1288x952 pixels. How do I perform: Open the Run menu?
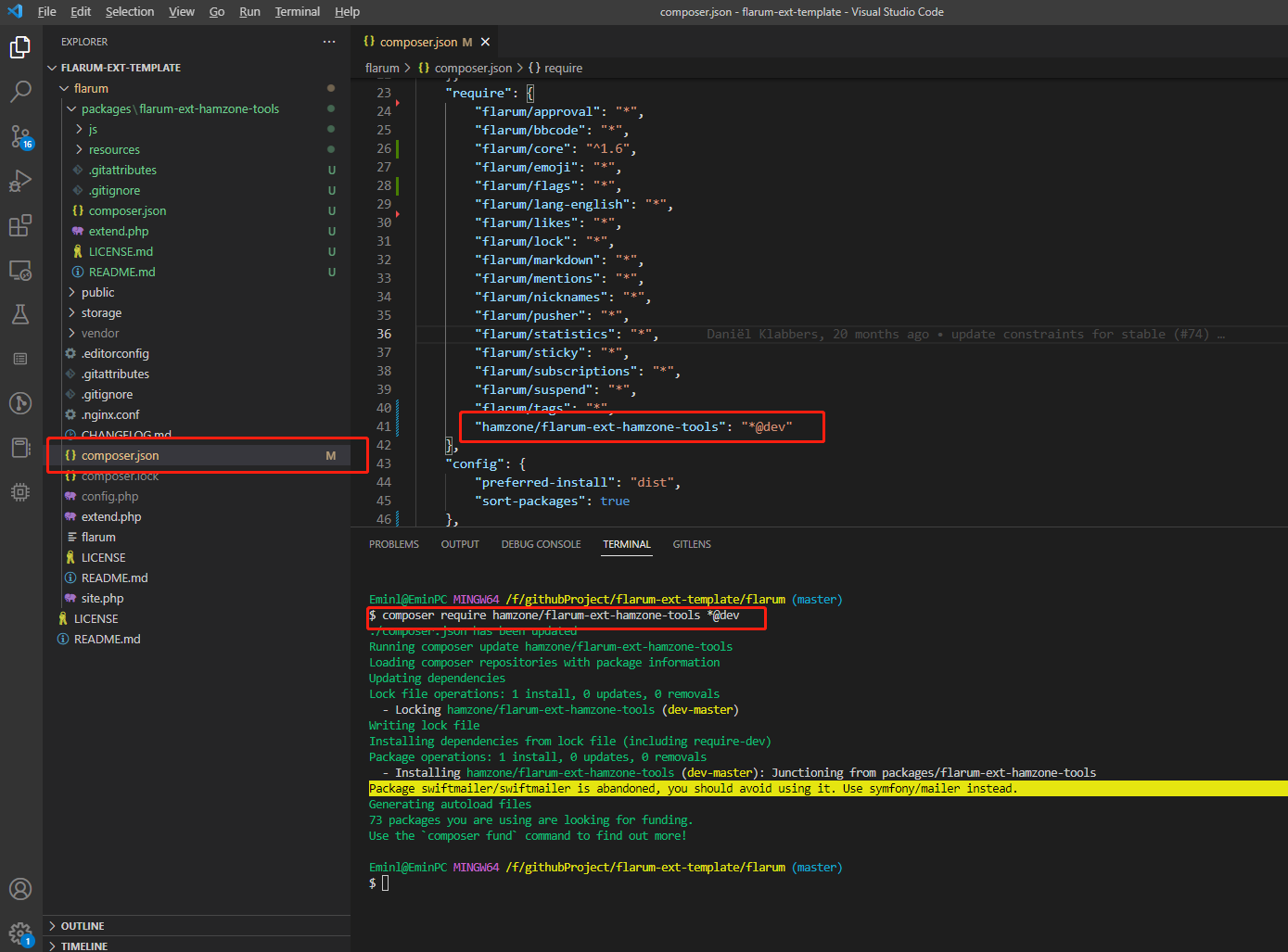point(249,11)
